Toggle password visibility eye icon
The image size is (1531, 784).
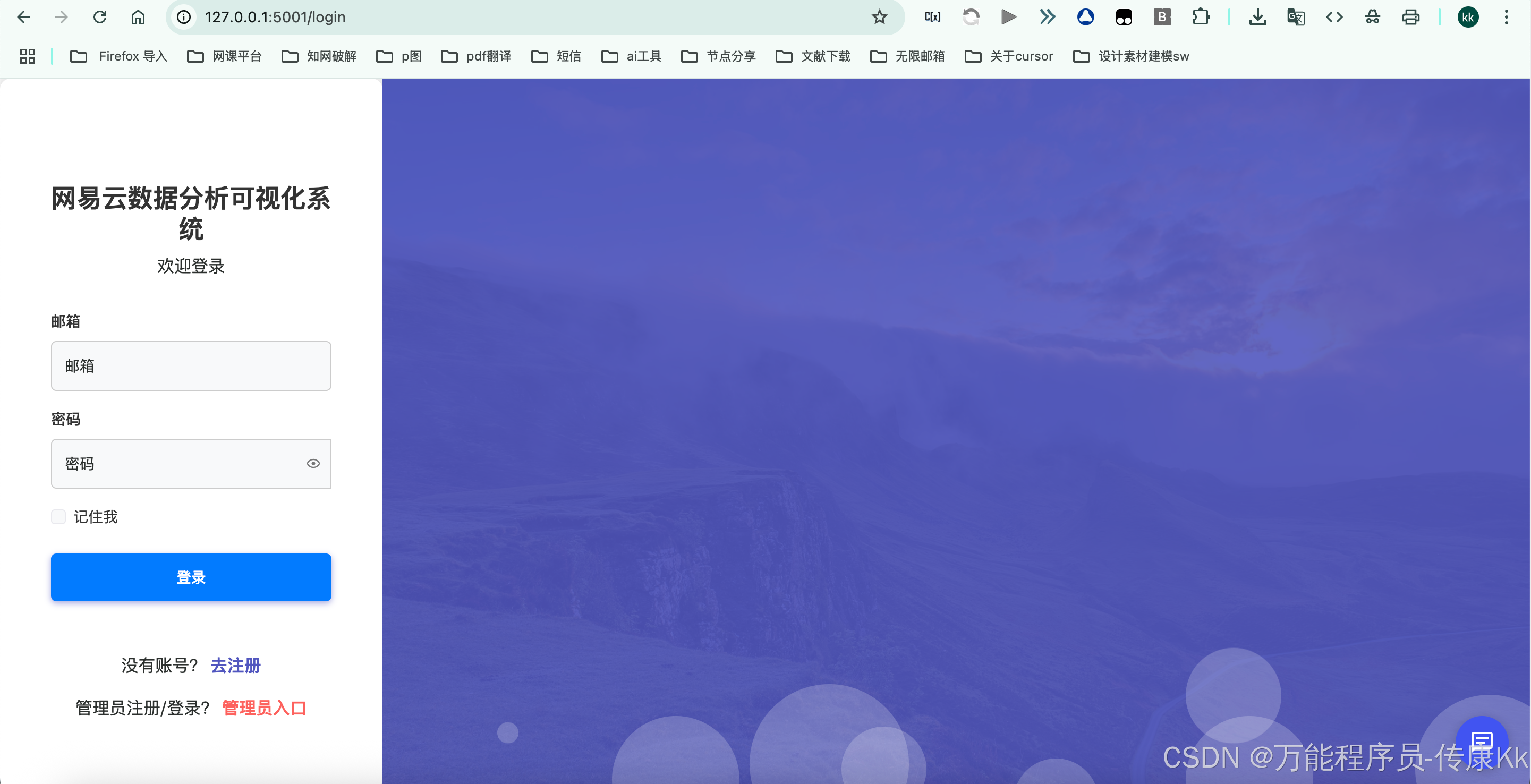click(x=313, y=464)
